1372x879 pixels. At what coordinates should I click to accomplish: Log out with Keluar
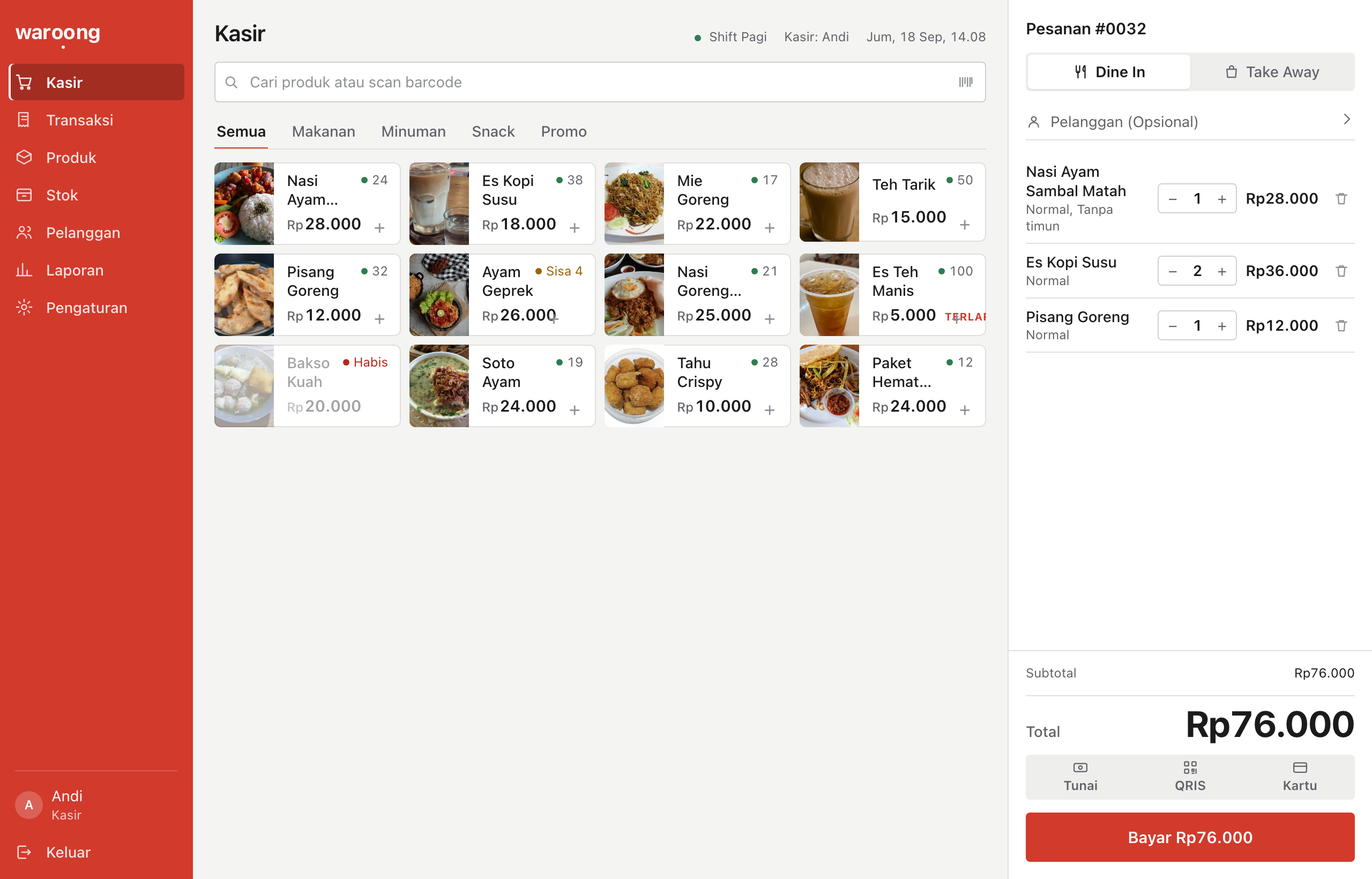[96, 852]
